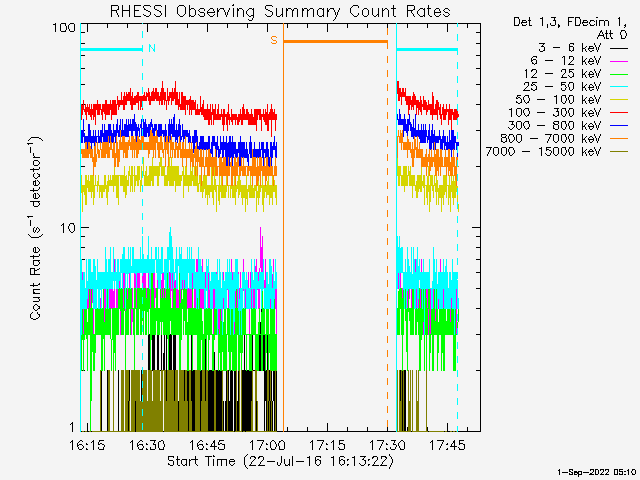This screenshot has width=640, height=480.
Task: Click the plot title 'RHESSI Observing Summary Count Rates'
Action: (x=280, y=11)
